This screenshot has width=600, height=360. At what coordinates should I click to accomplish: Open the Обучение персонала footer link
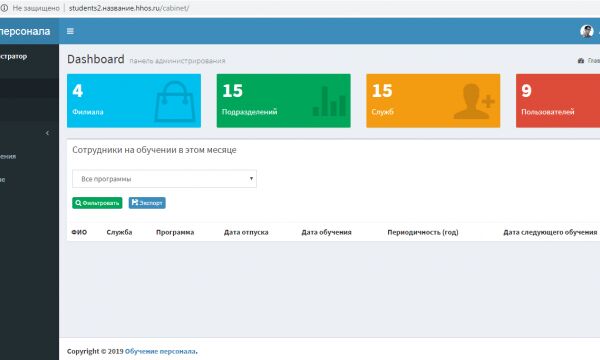pyautogui.click(x=160, y=351)
